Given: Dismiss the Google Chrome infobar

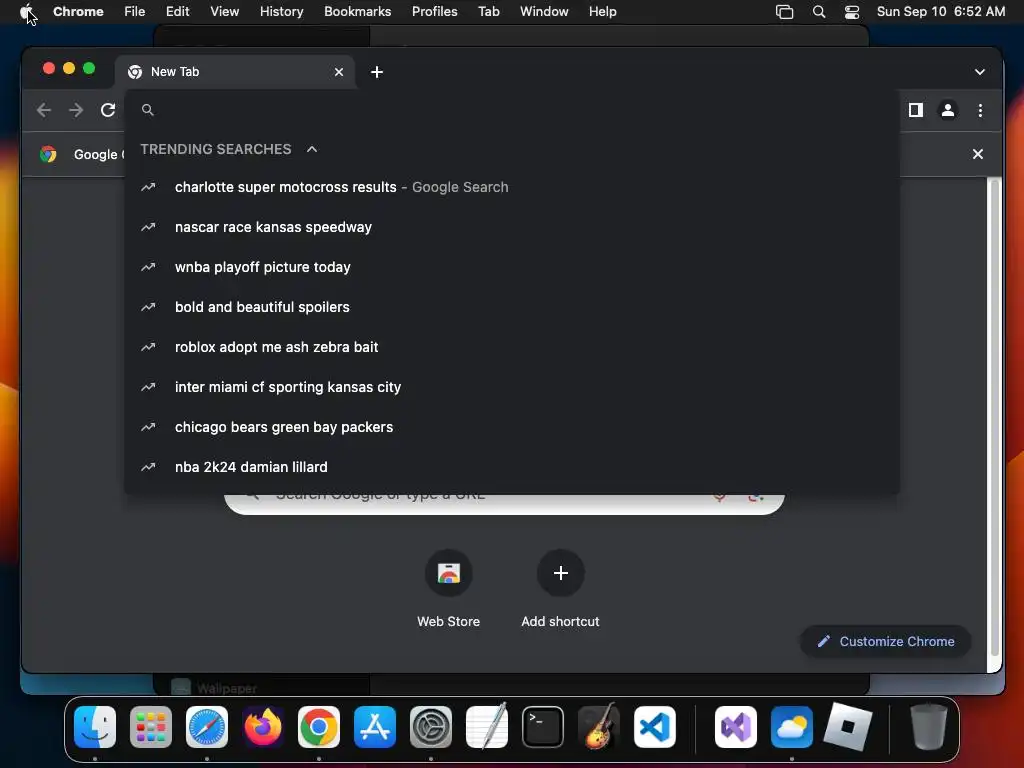Looking at the screenshot, I should click(x=978, y=154).
